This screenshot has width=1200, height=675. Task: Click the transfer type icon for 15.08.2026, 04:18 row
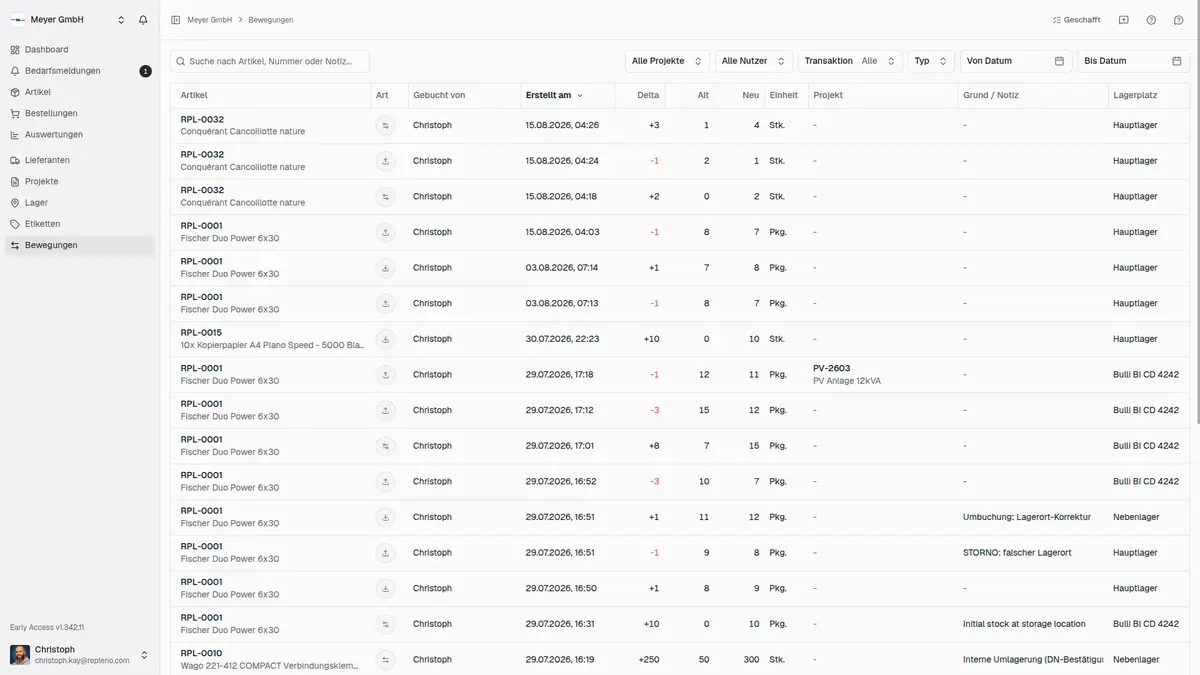386,196
